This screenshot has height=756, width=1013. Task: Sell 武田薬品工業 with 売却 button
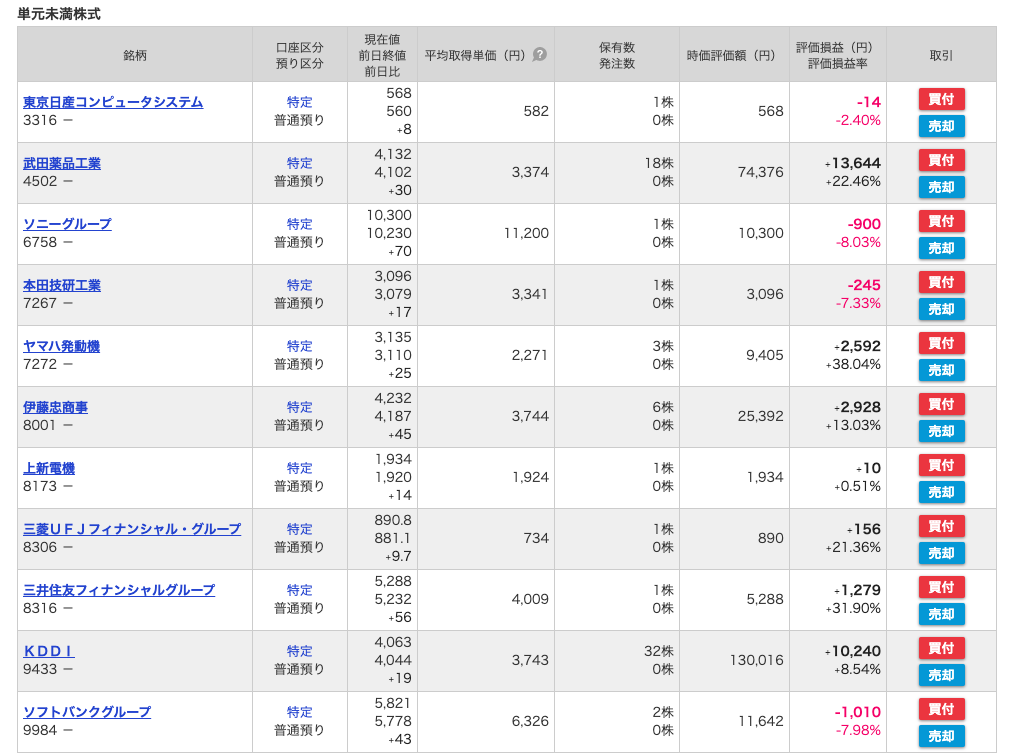941,187
